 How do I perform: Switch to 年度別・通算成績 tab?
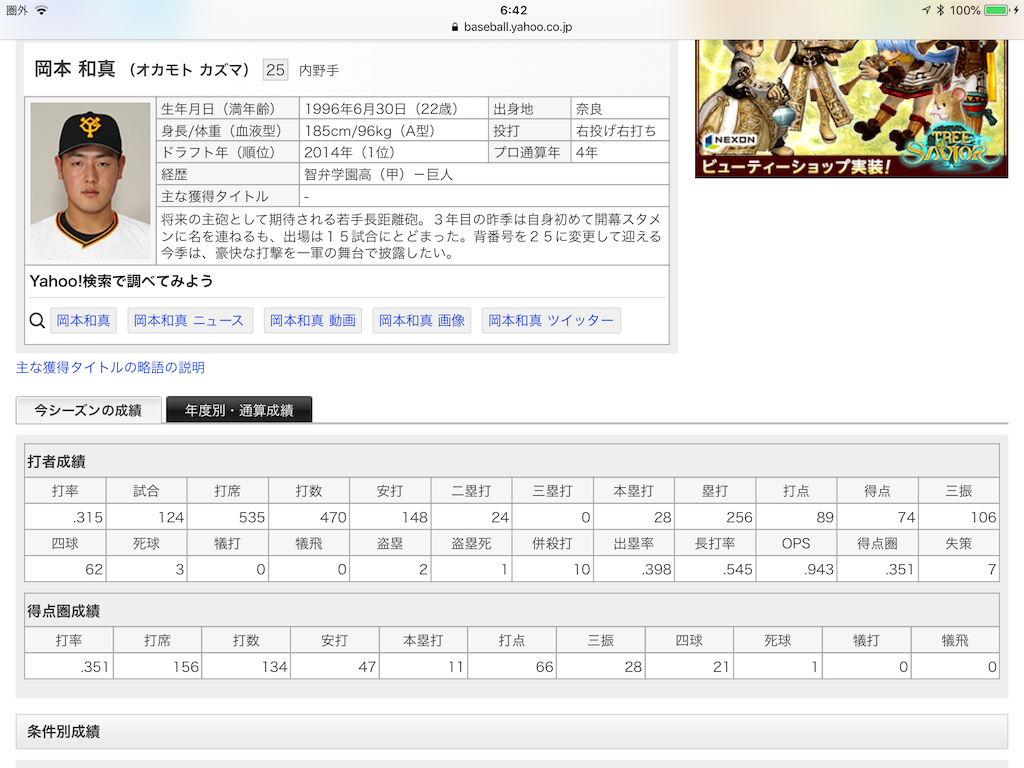tap(239, 410)
